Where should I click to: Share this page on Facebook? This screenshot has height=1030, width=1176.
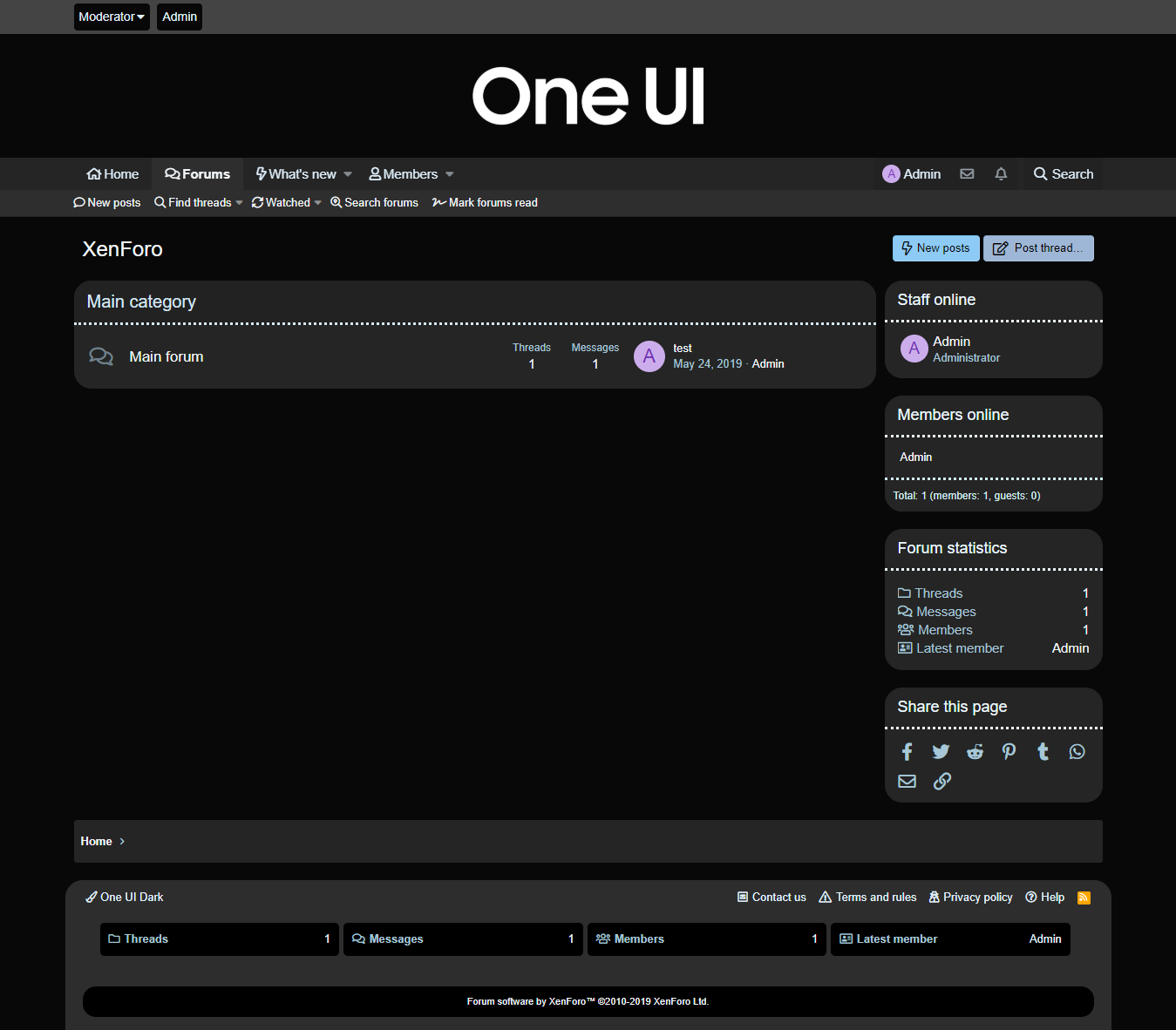[907, 752]
